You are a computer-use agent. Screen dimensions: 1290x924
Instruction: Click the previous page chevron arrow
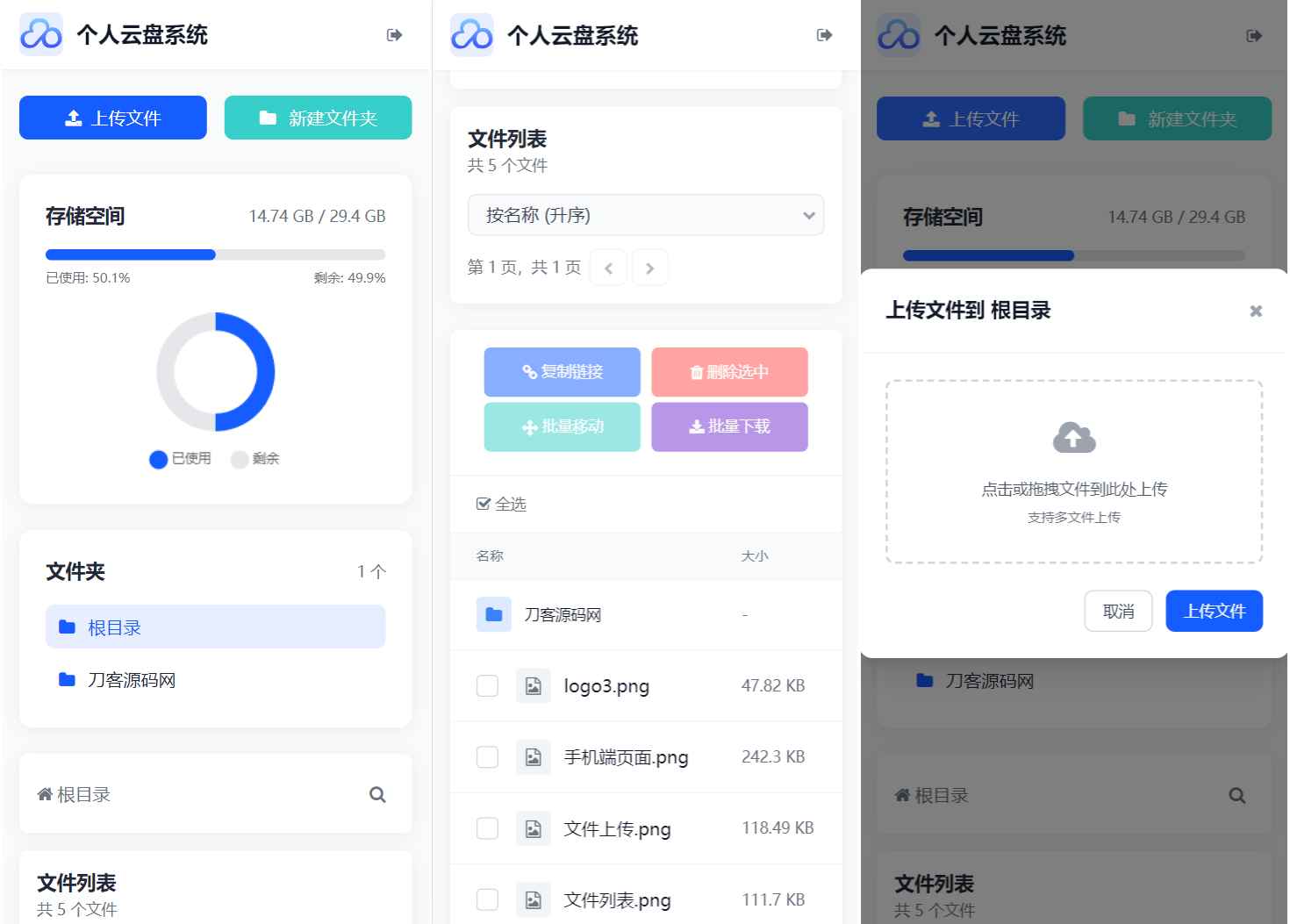click(608, 268)
